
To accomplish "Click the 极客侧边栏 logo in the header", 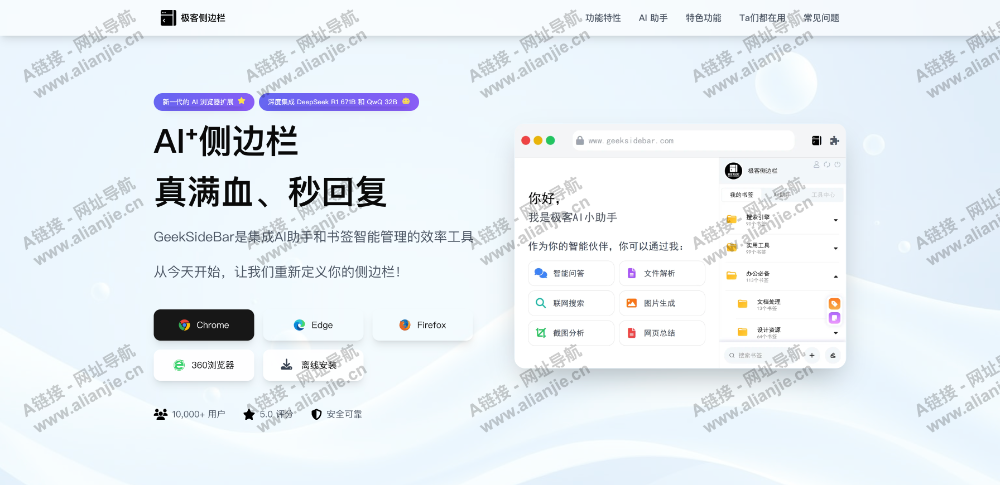I will [x=193, y=18].
